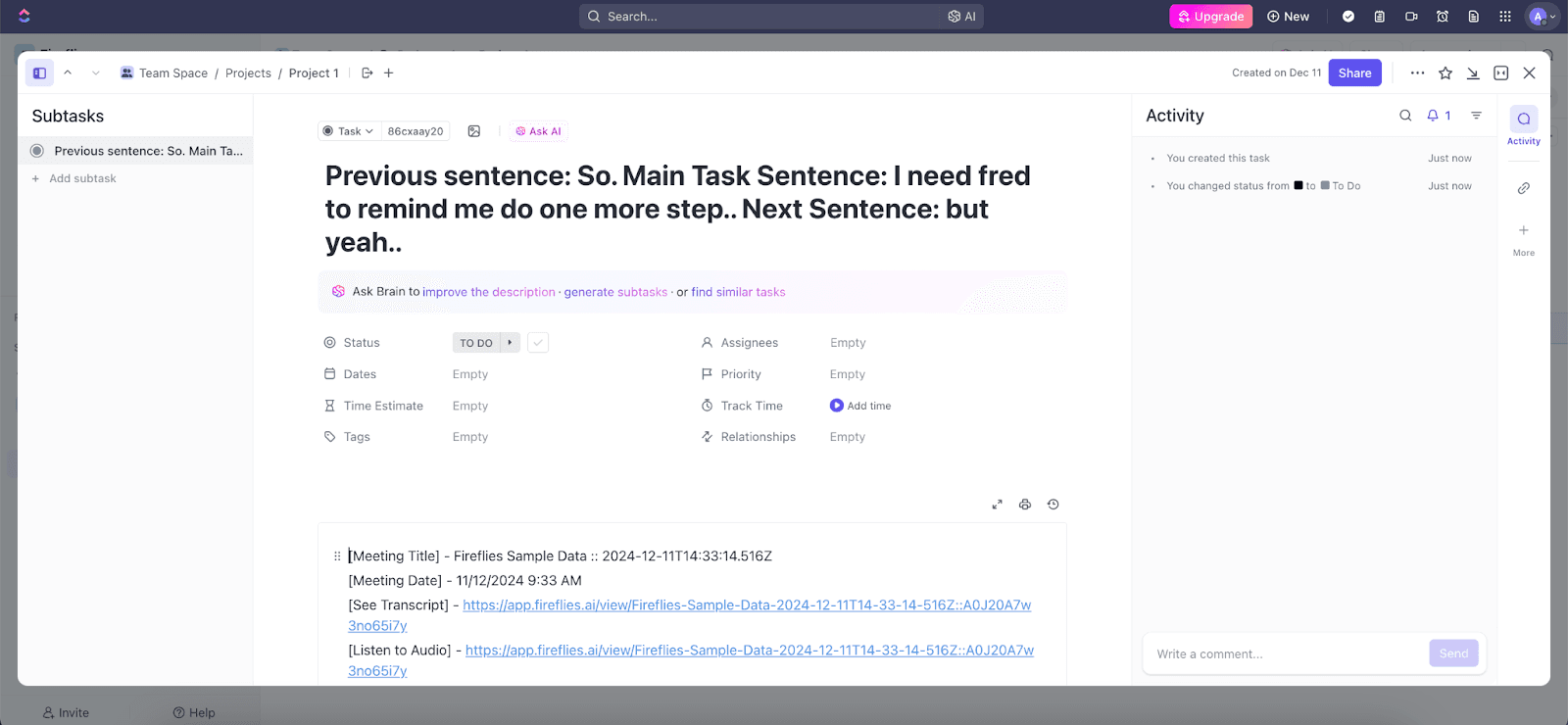Click the print description icon
Image resolution: width=1568 pixels, height=725 pixels.
click(x=1025, y=505)
